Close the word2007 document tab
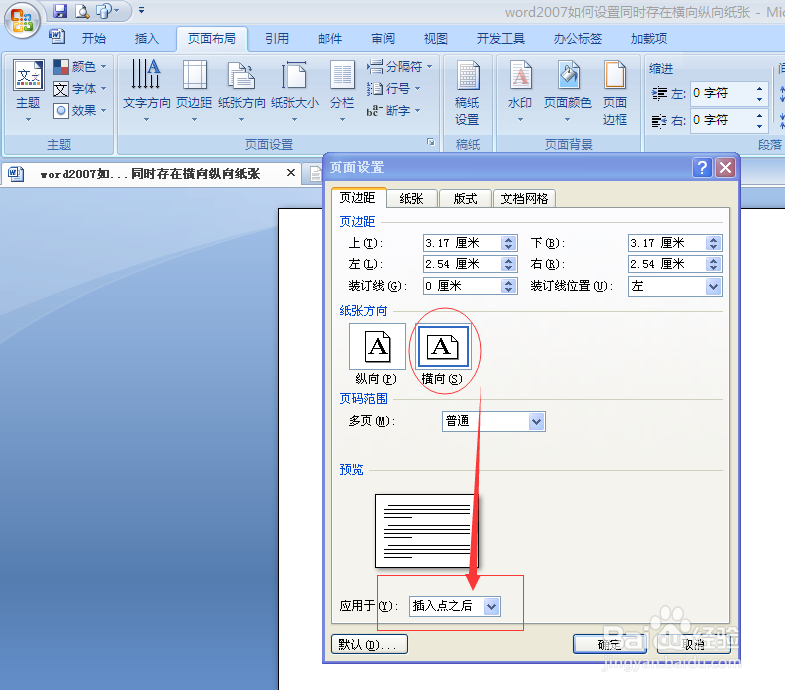The image size is (785, 690). 291,173
